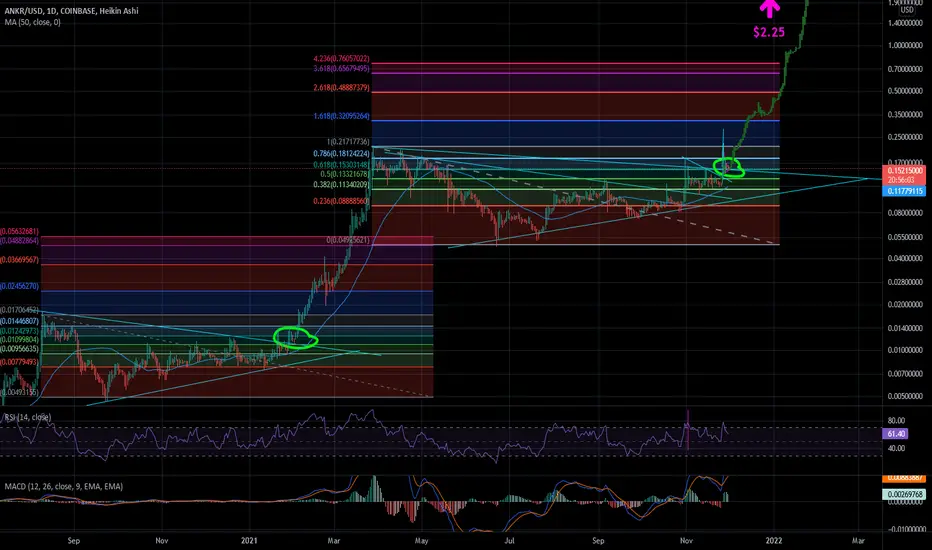
Task: Click the (0.02456270) Fibonacci label
Action: pyautogui.click(x=20, y=287)
